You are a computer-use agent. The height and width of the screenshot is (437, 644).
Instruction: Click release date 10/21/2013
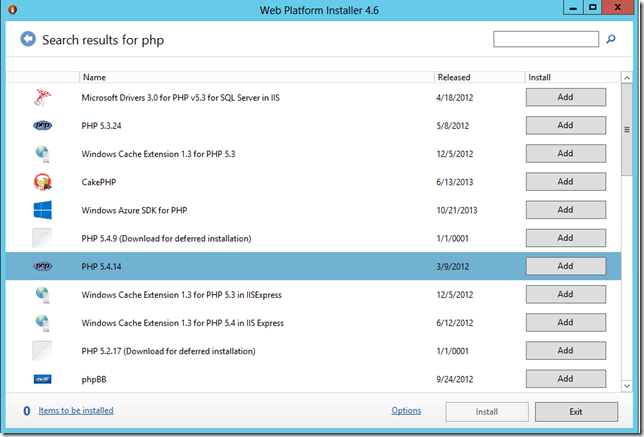[x=457, y=210]
